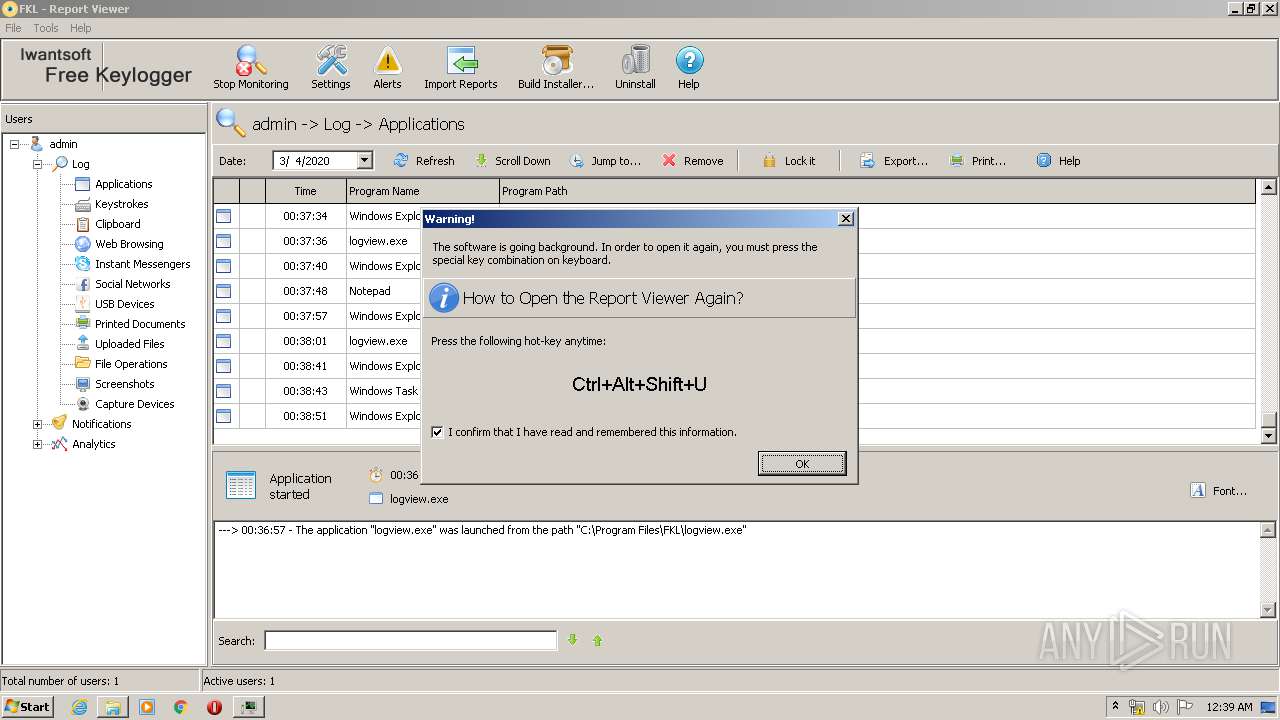Click the taskbar clock showing 12:39 AM
The height and width of the screenshot is (720, 1280).
point(1229,706)
